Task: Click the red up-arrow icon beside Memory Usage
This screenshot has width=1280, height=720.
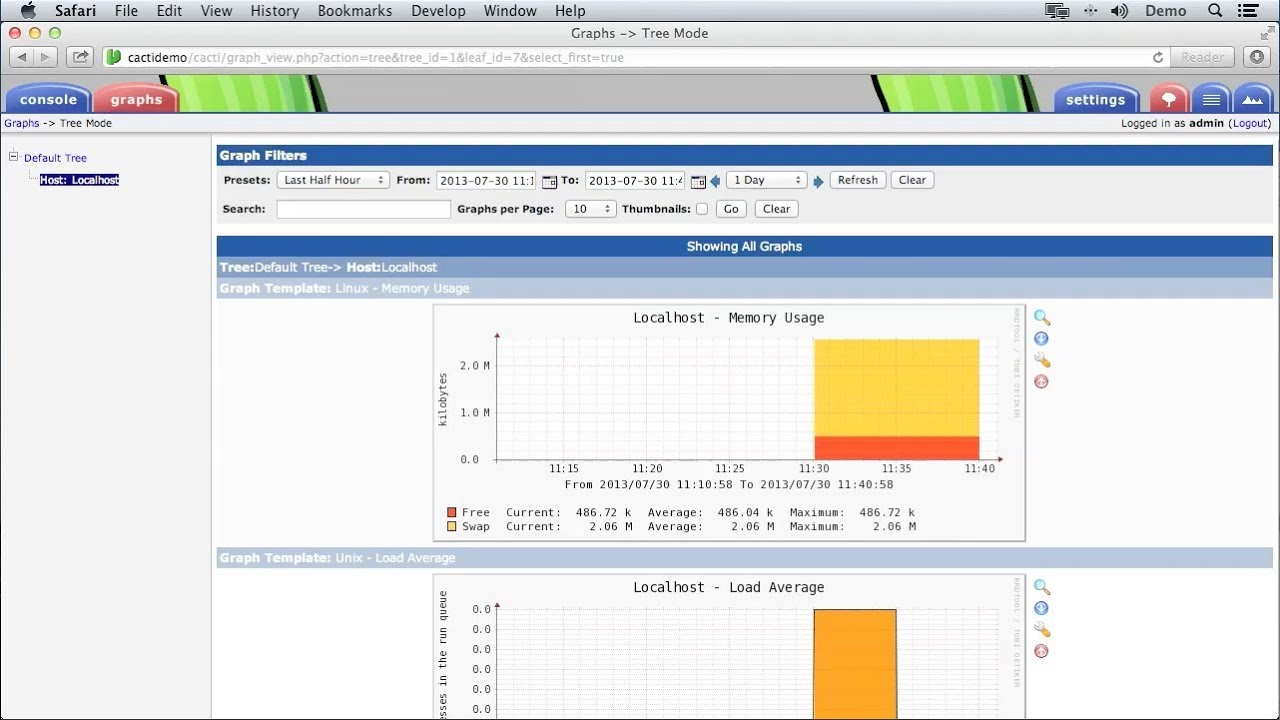Action: [1041, 382]
